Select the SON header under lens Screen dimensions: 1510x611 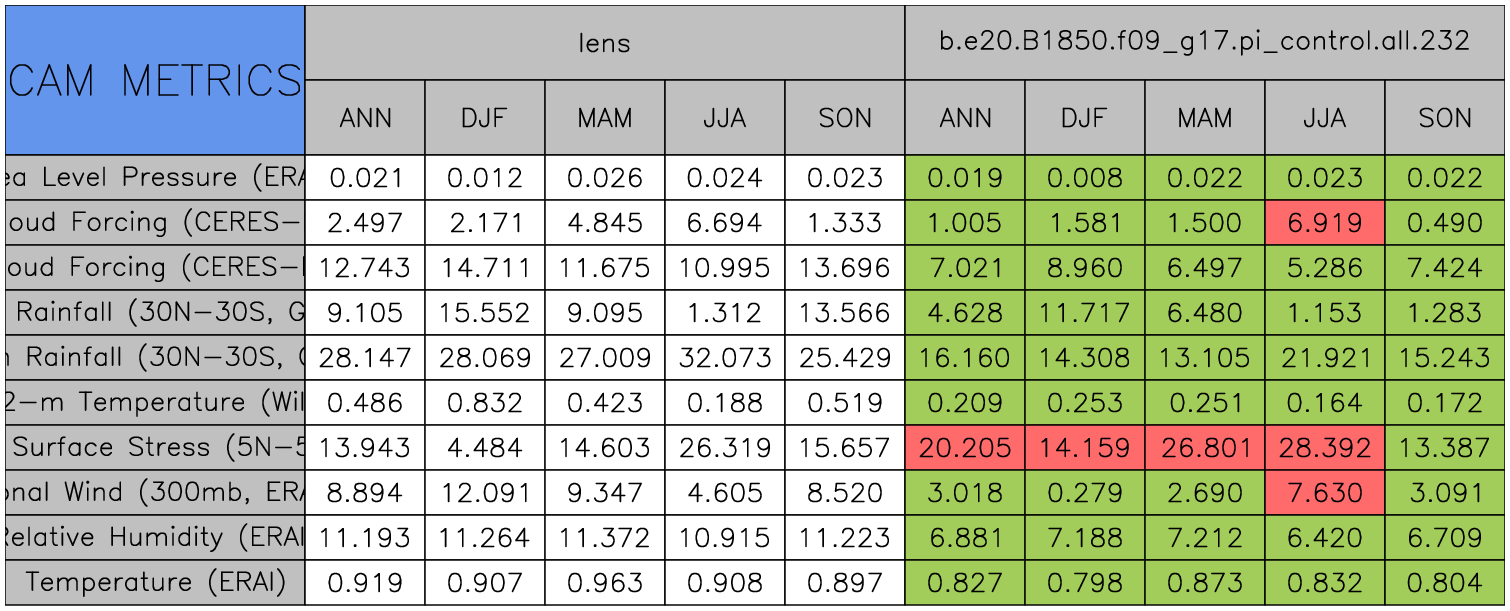[845, 118]
